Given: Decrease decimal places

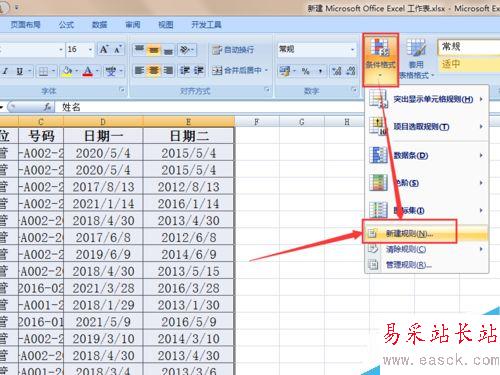Looking at the screenshot, I should 351,71.
